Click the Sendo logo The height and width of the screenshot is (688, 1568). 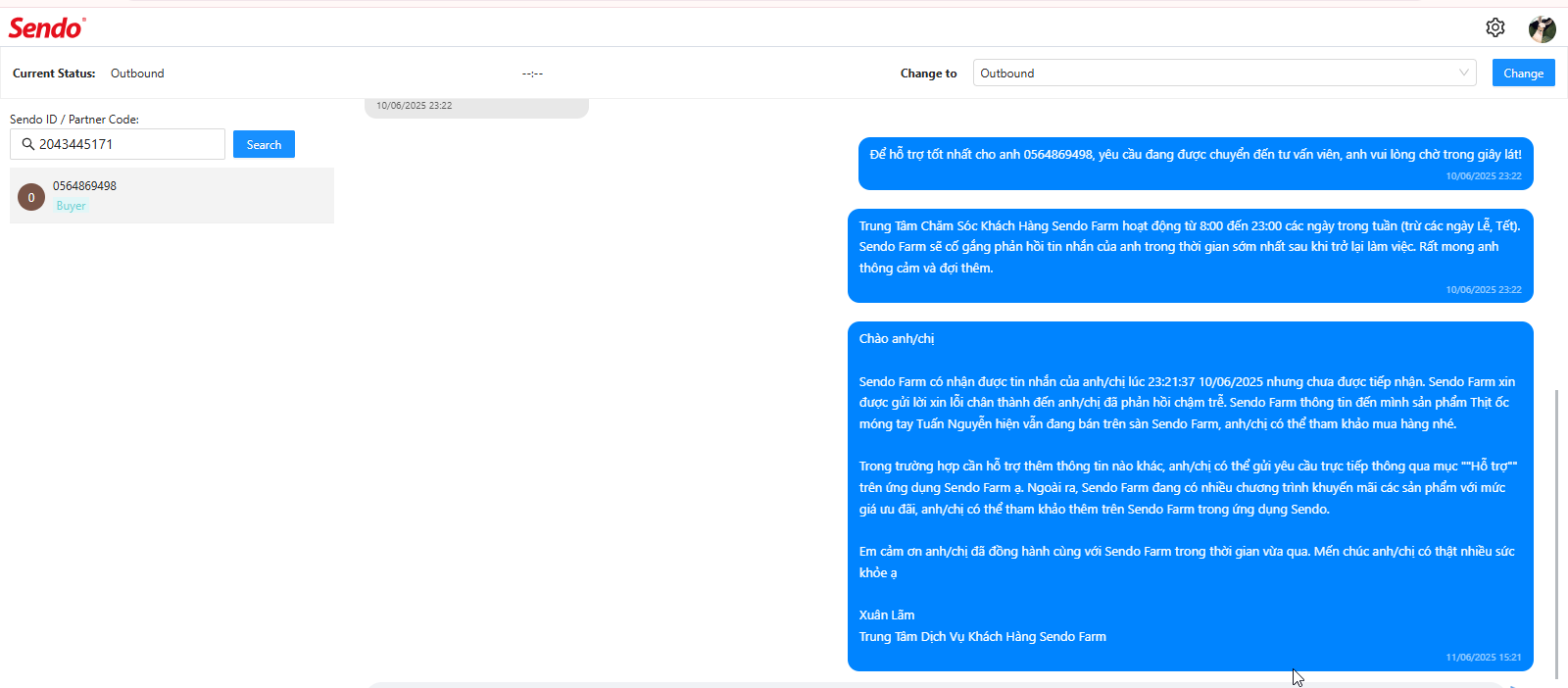47,27
